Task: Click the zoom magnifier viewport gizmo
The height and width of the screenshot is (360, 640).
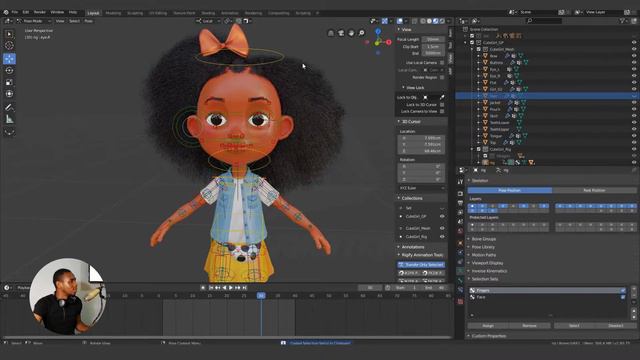Action: pyautogui.click(x=361, y=33)
